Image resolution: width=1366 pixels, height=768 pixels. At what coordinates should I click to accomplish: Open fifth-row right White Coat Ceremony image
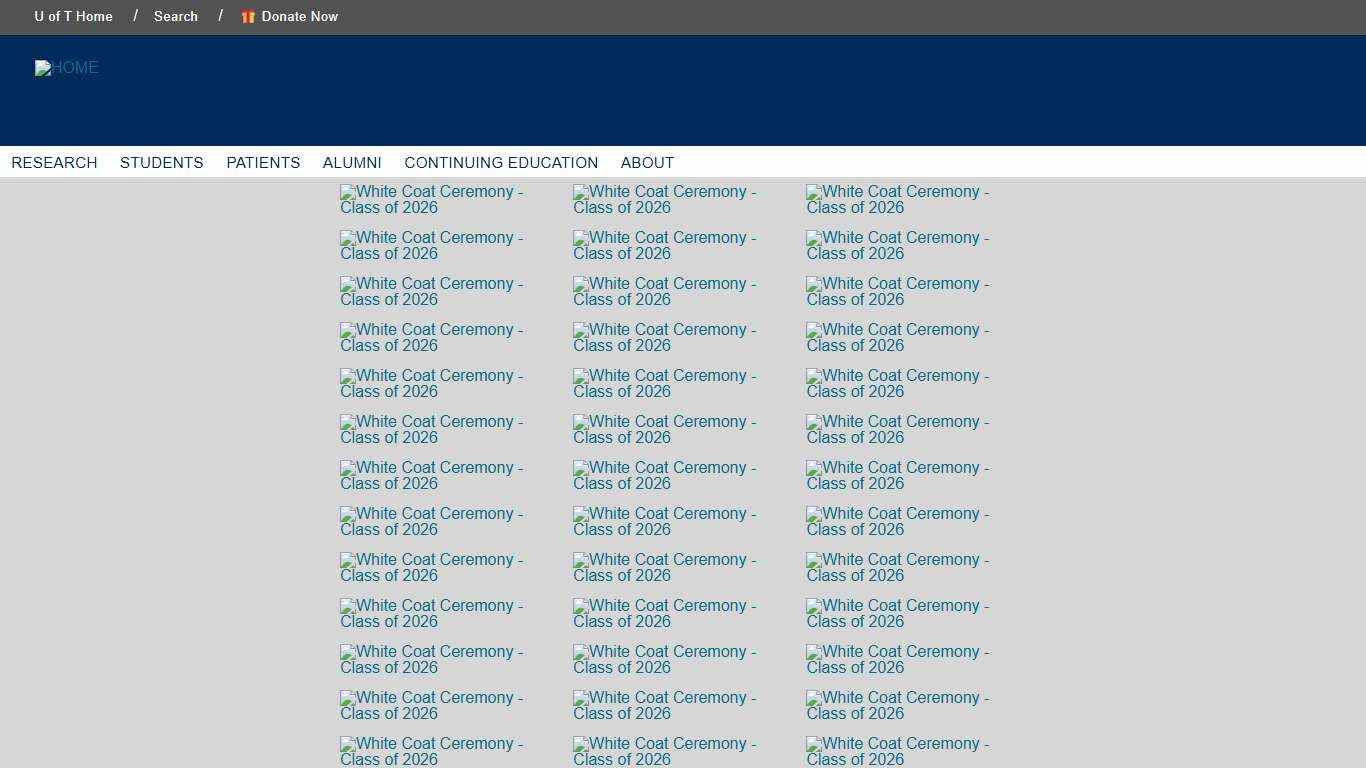897,384
